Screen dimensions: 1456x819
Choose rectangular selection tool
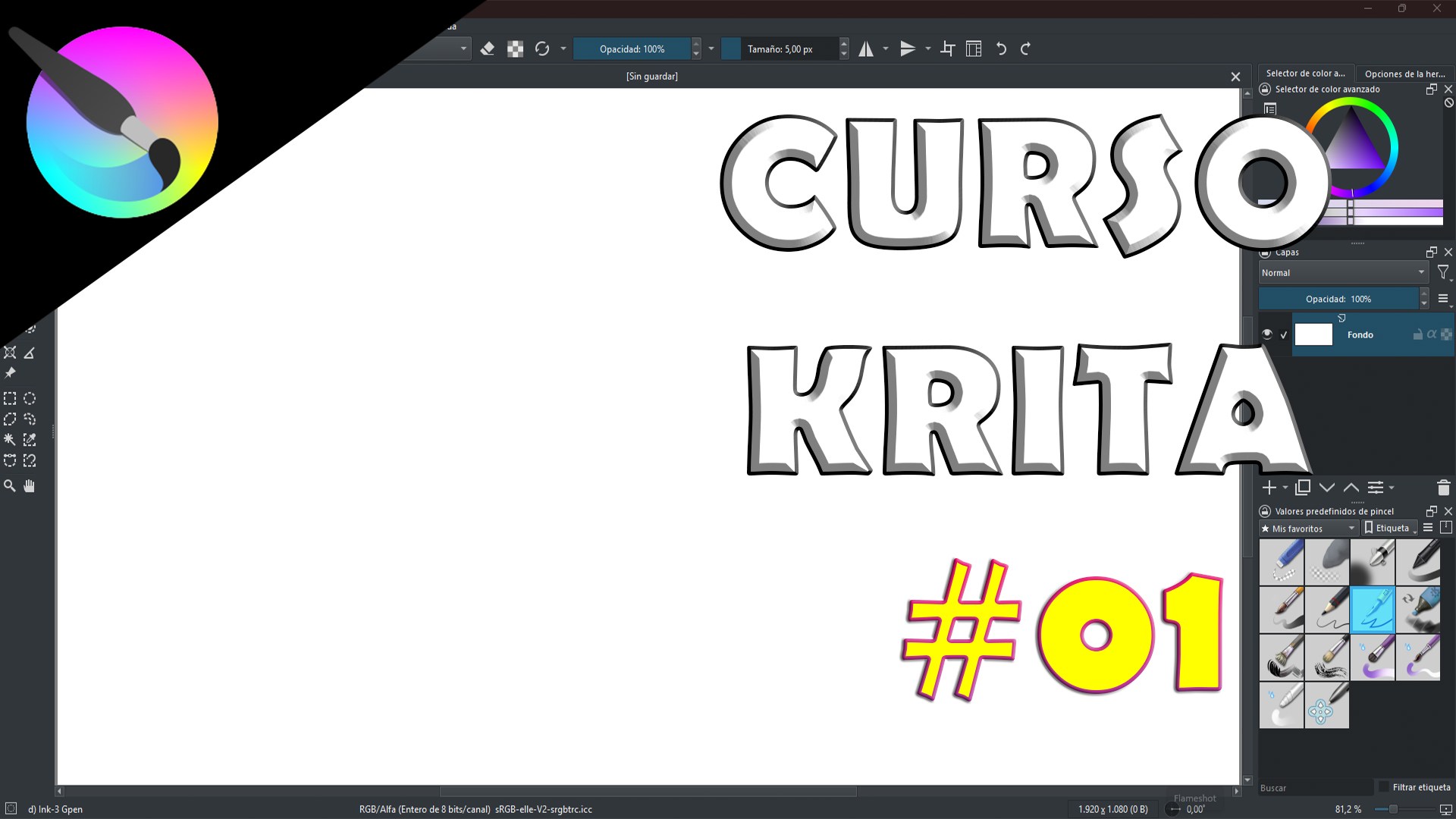pyautogui.click(x=10, y=399)
